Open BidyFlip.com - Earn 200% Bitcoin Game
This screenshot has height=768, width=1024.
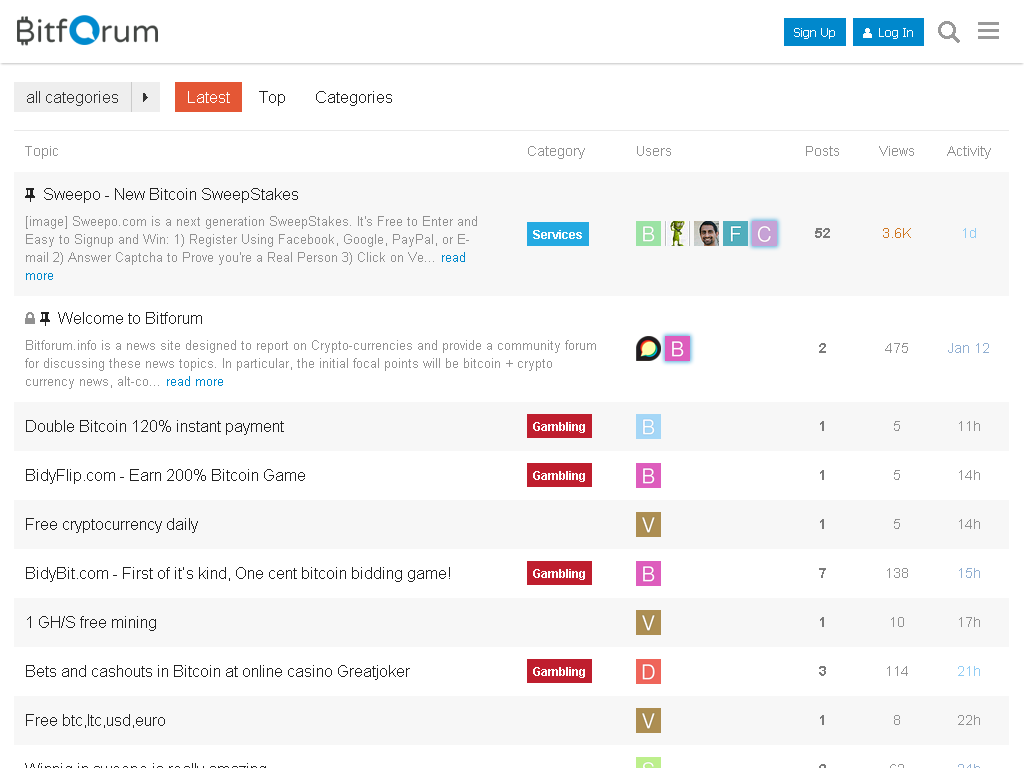[x=165, y=475]
